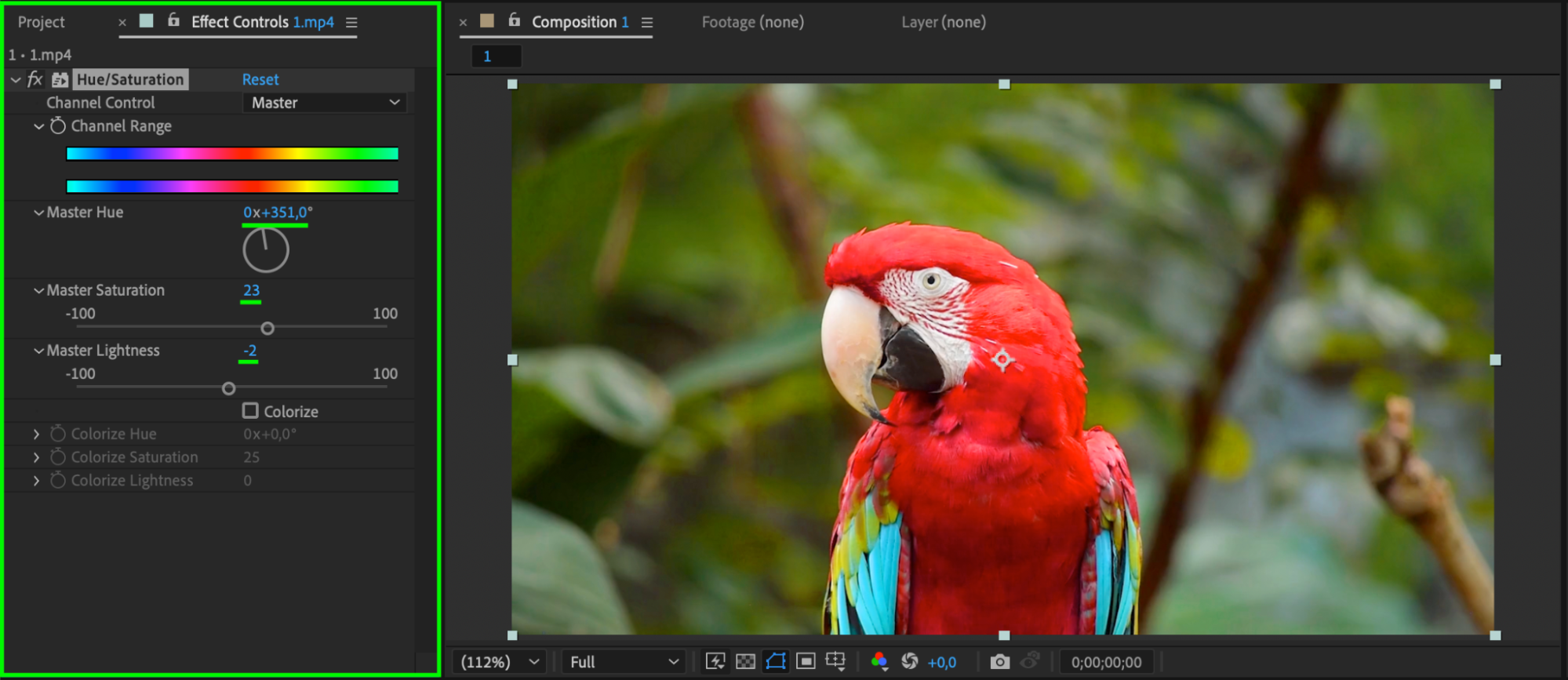Toggle Fast Previews icon in viewer toolbar
1568x680 pixels.
(715, 661)
